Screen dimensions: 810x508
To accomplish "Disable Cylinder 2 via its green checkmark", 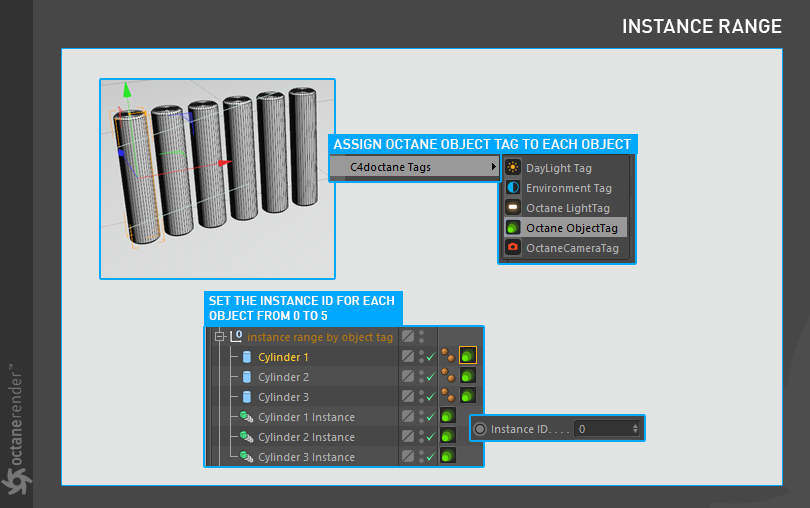I will point(430,377).
